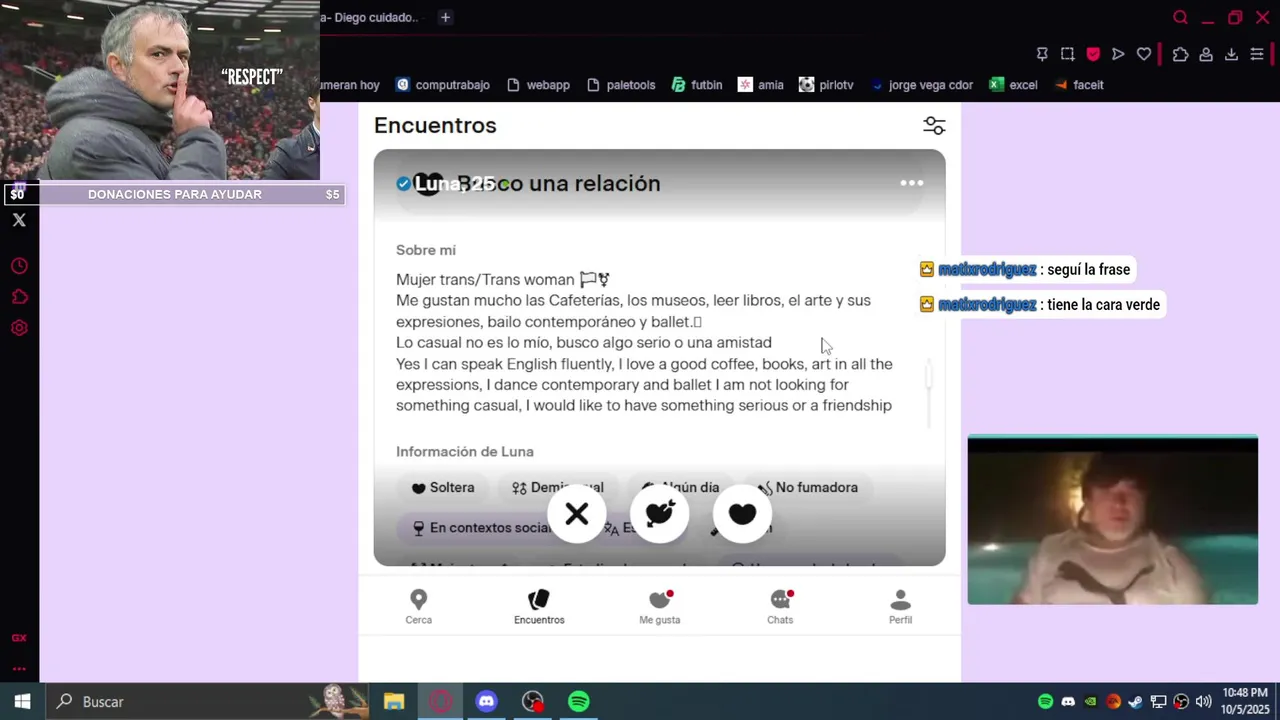This screenshot has width=1280, height=720.
Task: Open the paletools bookmark
Action: click(x=620, y=85)
